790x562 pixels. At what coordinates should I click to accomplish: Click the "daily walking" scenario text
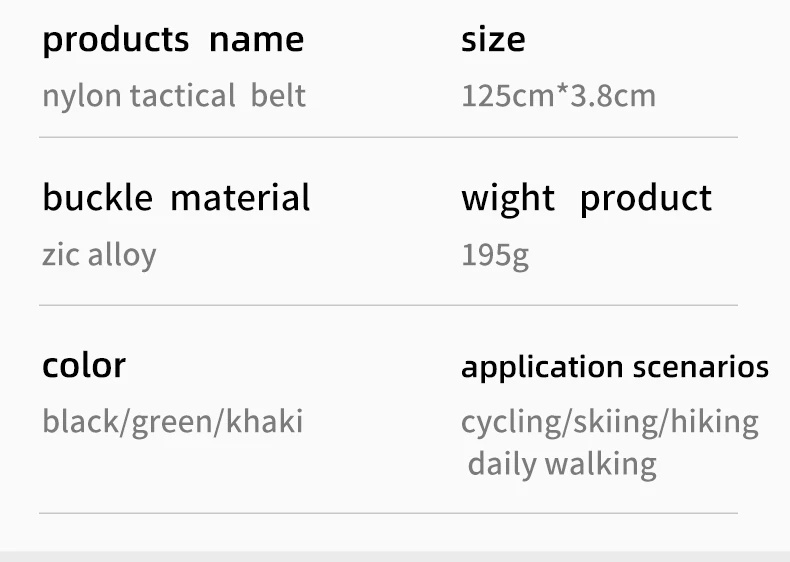coord(562,464)
